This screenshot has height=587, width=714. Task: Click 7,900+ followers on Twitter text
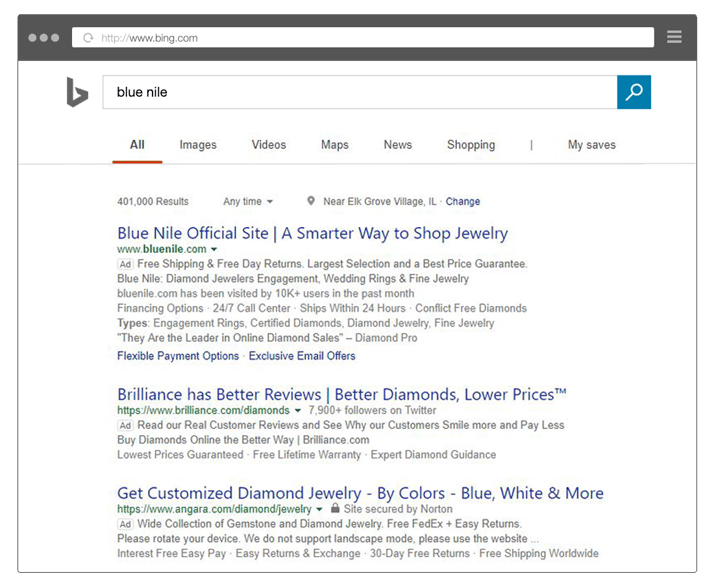coord(372,410)
